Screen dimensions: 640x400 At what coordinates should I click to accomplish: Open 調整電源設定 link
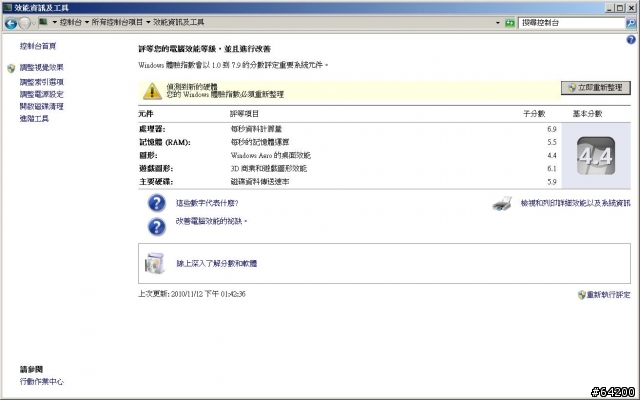[x=42, y=94]
